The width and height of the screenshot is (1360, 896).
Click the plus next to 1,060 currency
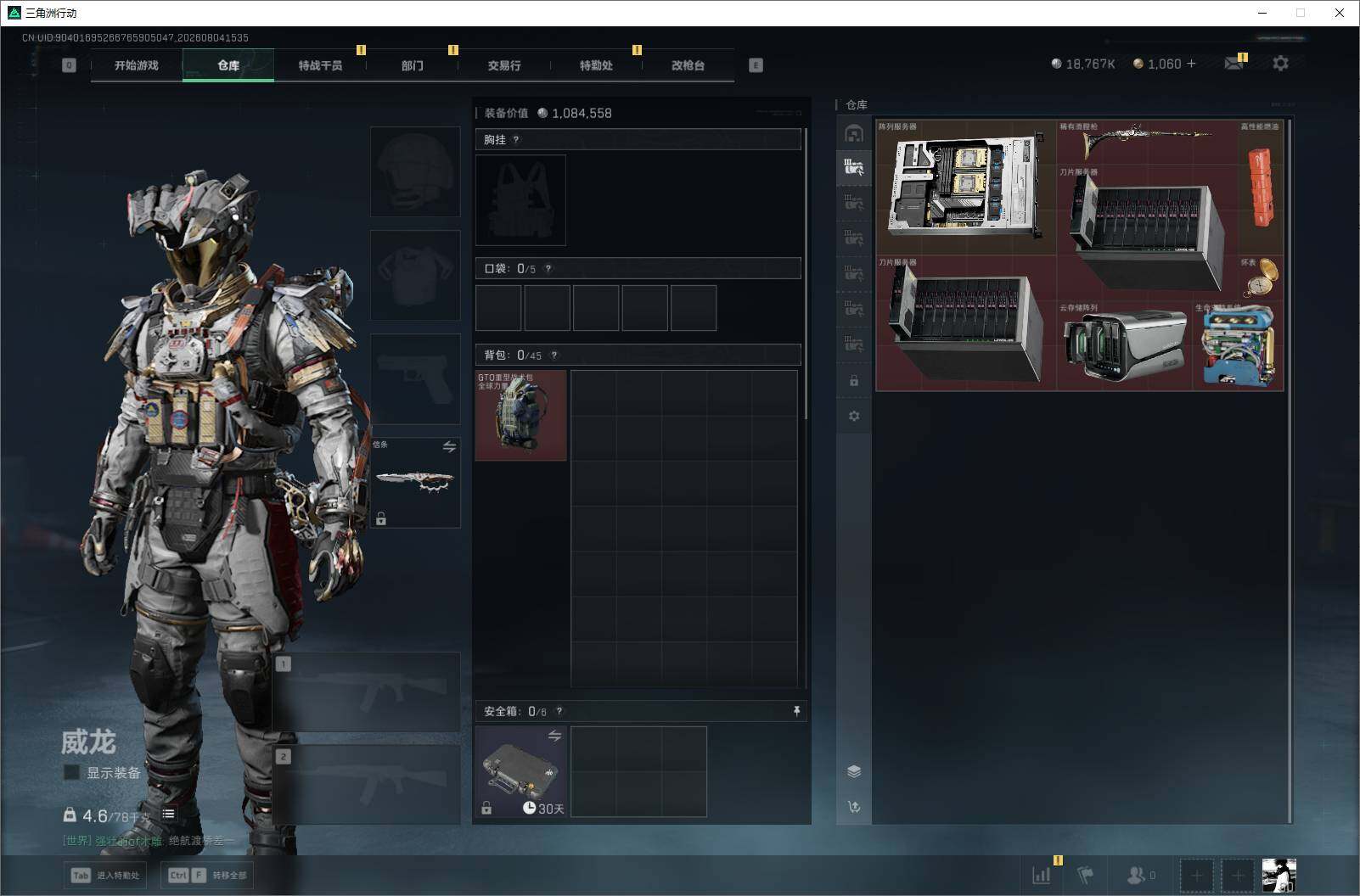(1191, 64)
